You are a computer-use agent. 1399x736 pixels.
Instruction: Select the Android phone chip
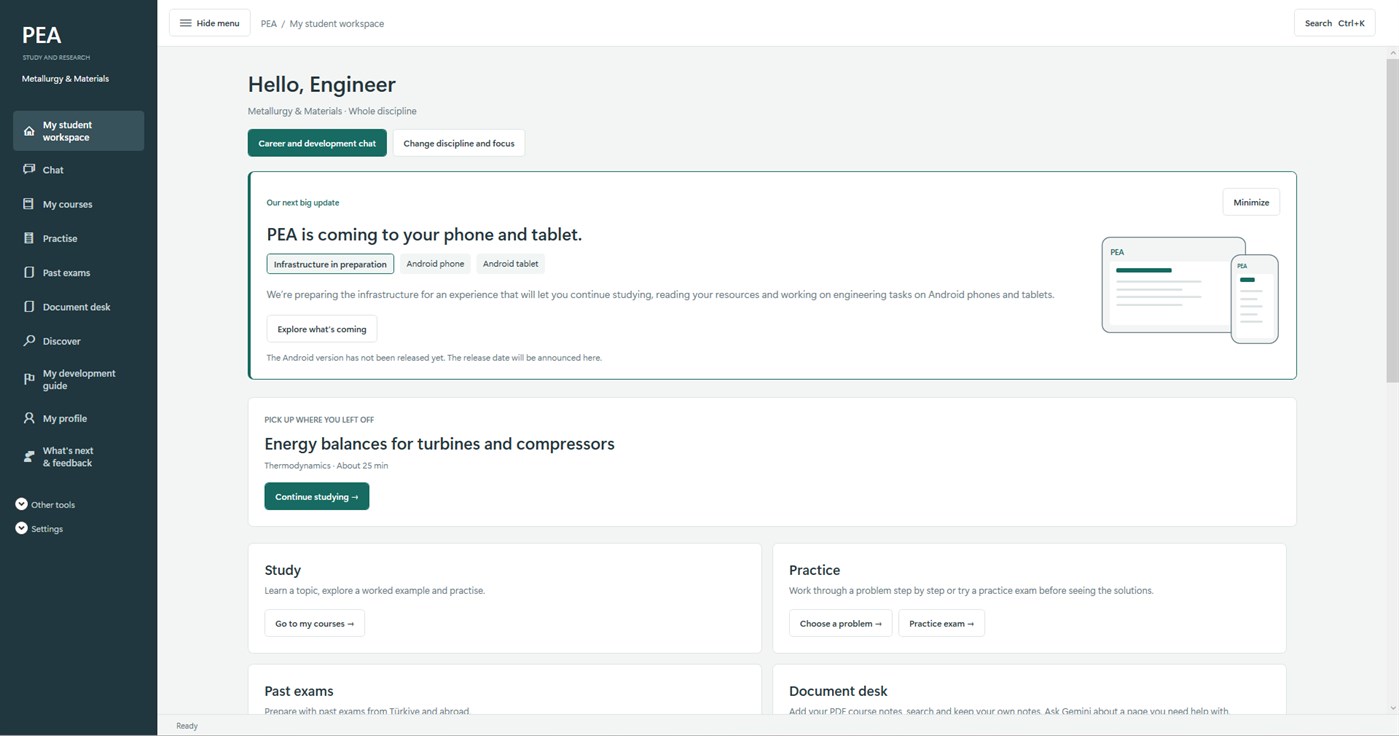pos(435,264)
